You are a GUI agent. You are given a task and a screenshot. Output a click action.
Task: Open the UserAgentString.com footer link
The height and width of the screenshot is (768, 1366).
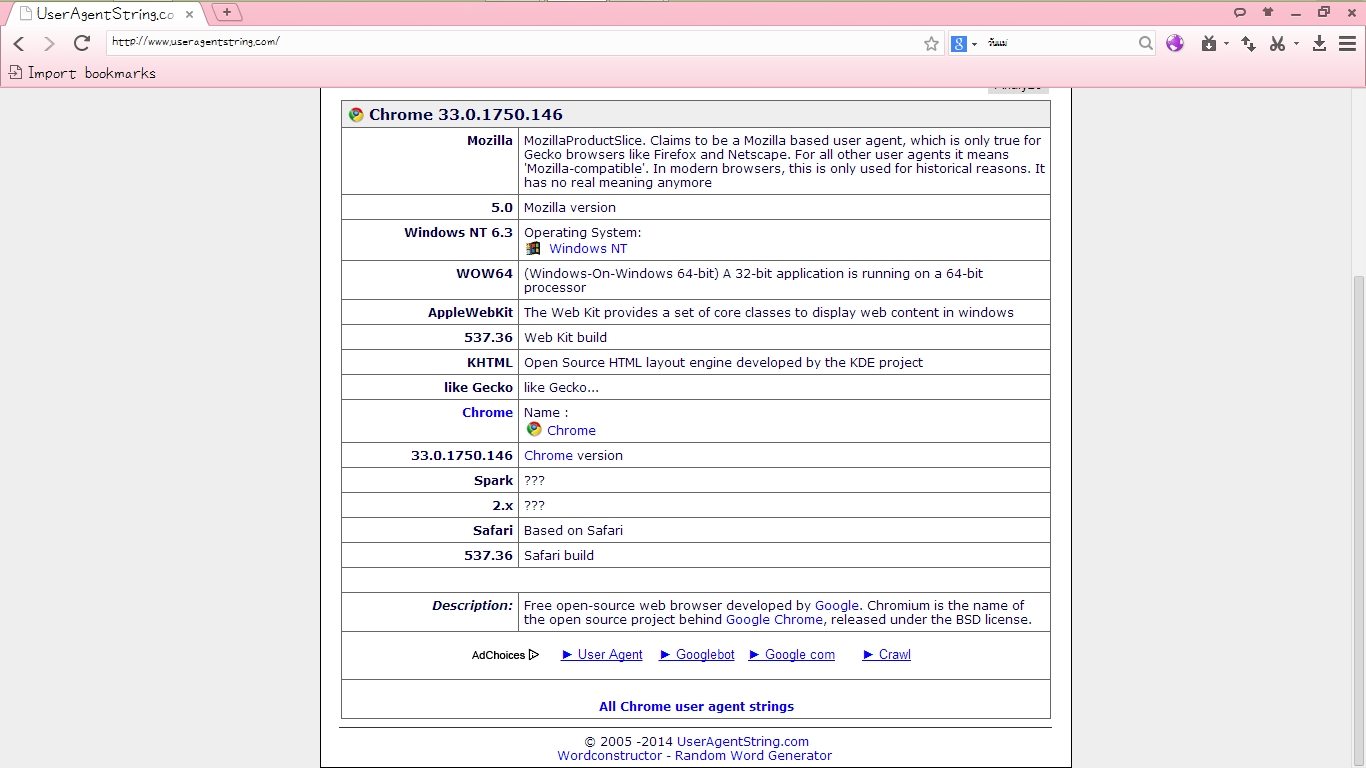743,742
